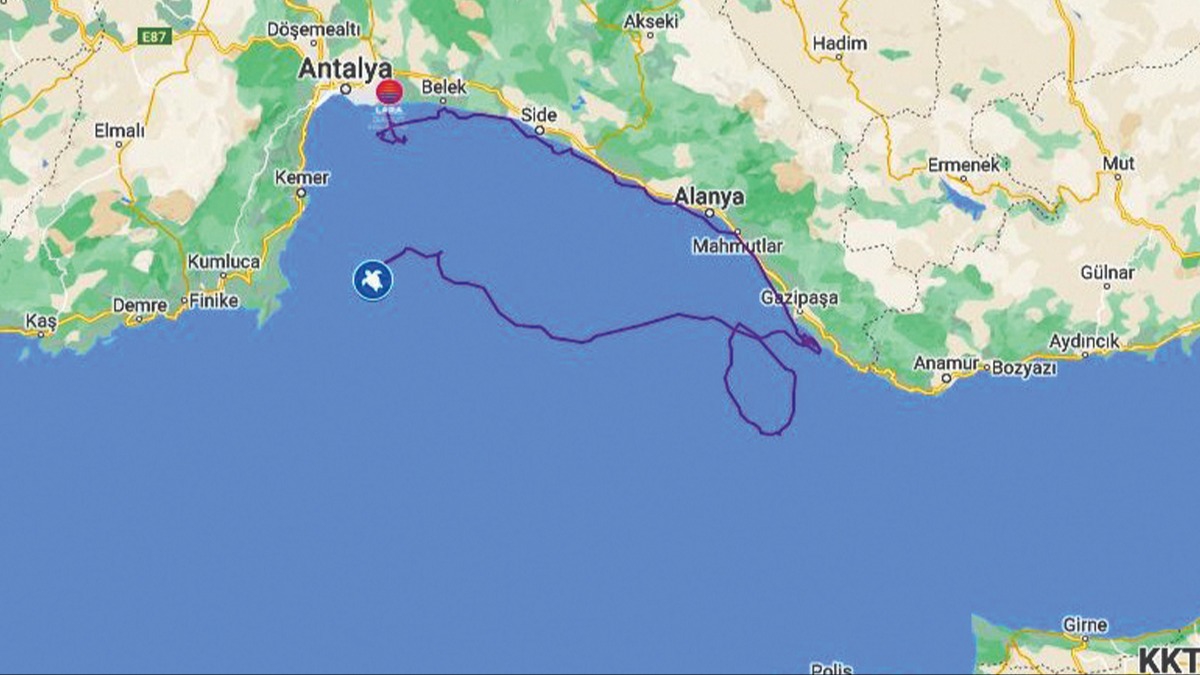Select the Alanya city label

pos(709,195)
